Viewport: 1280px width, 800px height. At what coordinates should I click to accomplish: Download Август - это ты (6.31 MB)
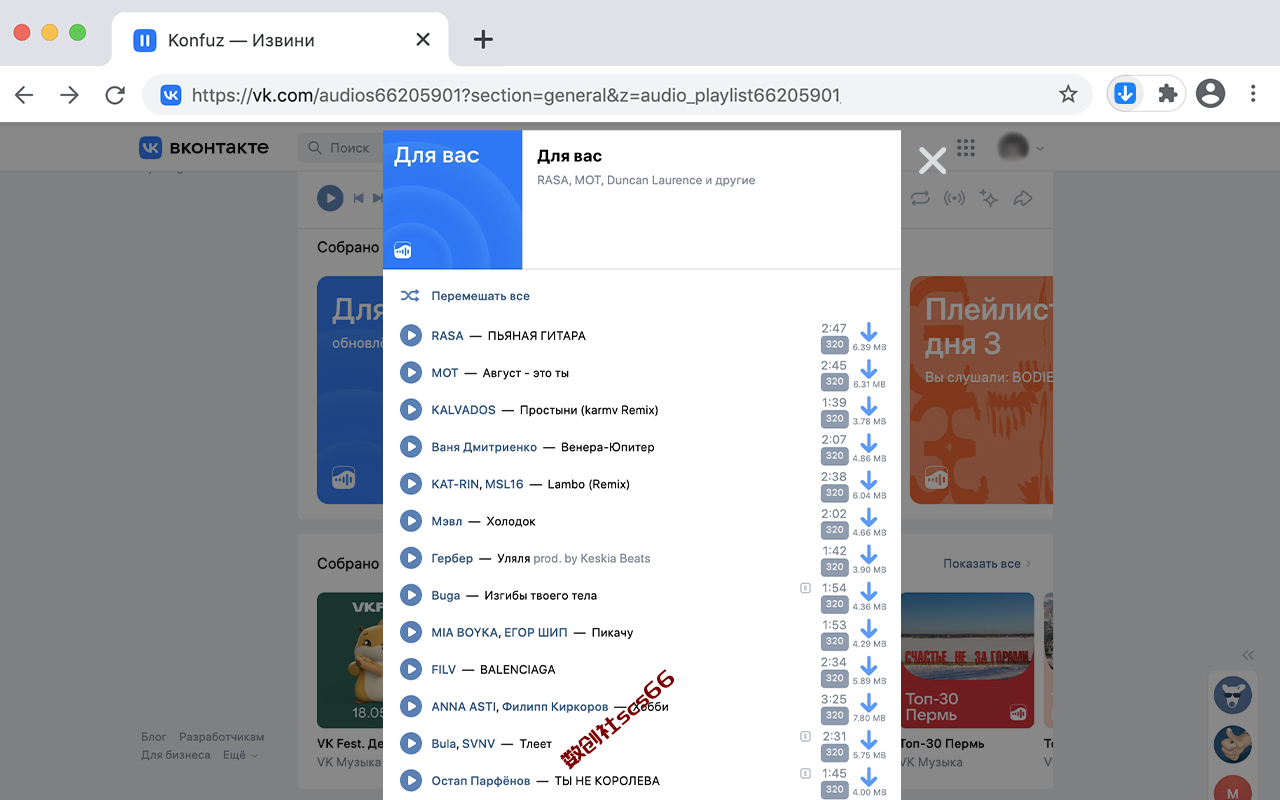pyautogui.click(x=869, y=369)
